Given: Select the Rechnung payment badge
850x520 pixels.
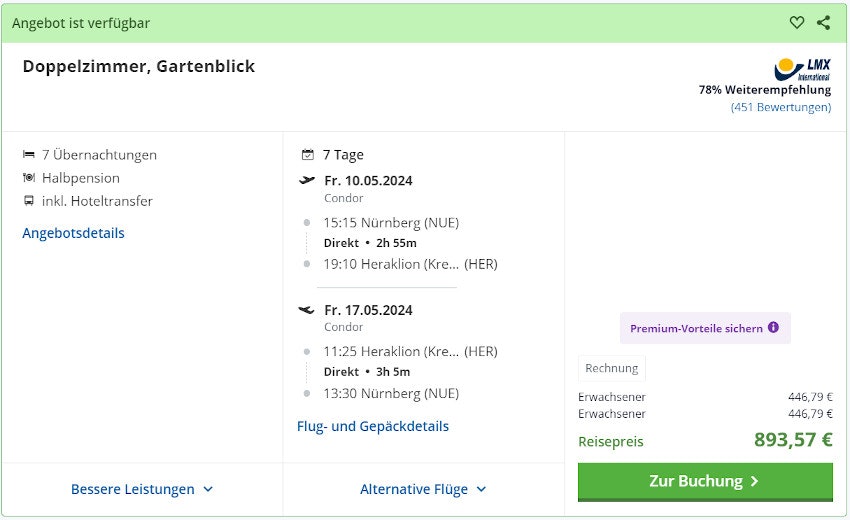Looking at the screenshot, I should click(611, 368).
